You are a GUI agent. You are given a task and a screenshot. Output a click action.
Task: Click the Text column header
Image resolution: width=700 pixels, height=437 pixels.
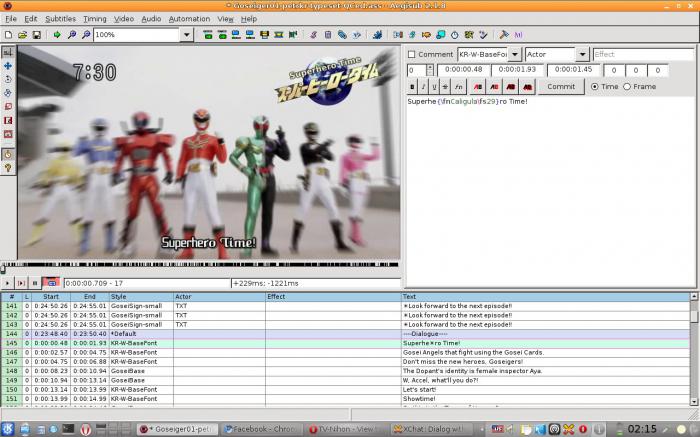546,296
